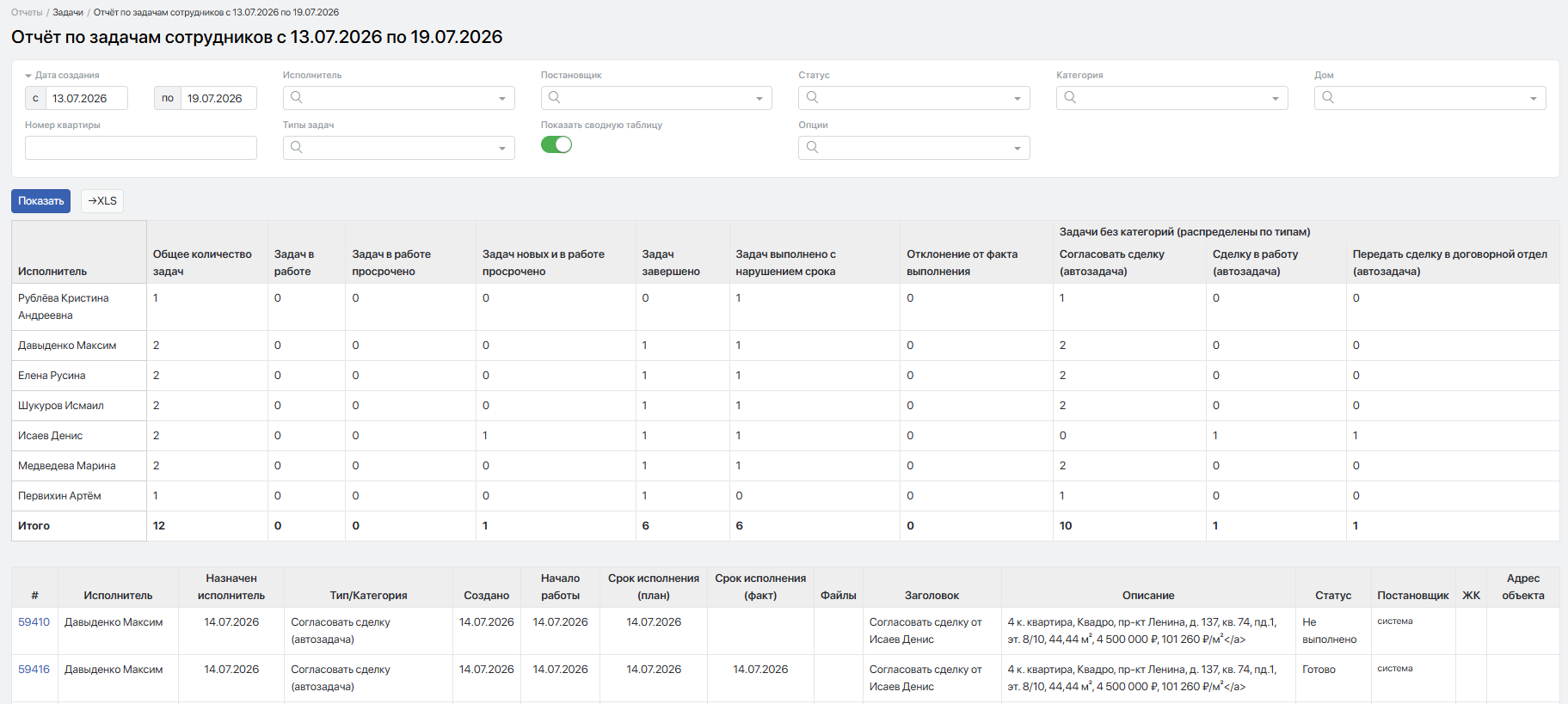This screenshot has height=704, width=1568.
Task: Open the Дата создания filter type selector
Action: coord(62,76)
